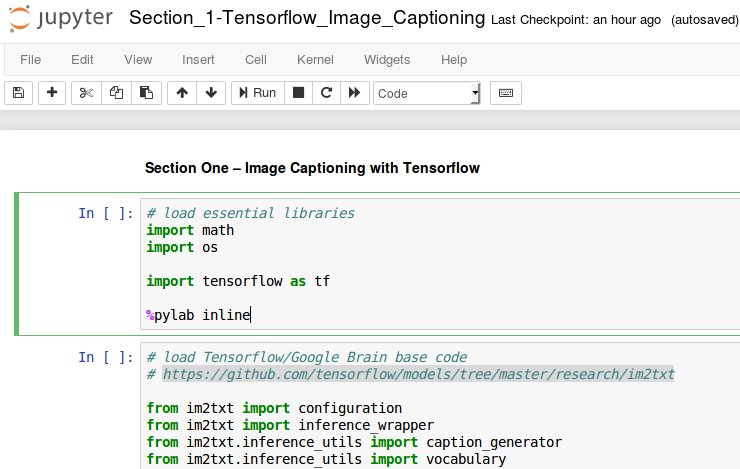Copy selected cells icon
Viewport: 740px width, 469px height.
pyautogui.click(x=116, y=93)
